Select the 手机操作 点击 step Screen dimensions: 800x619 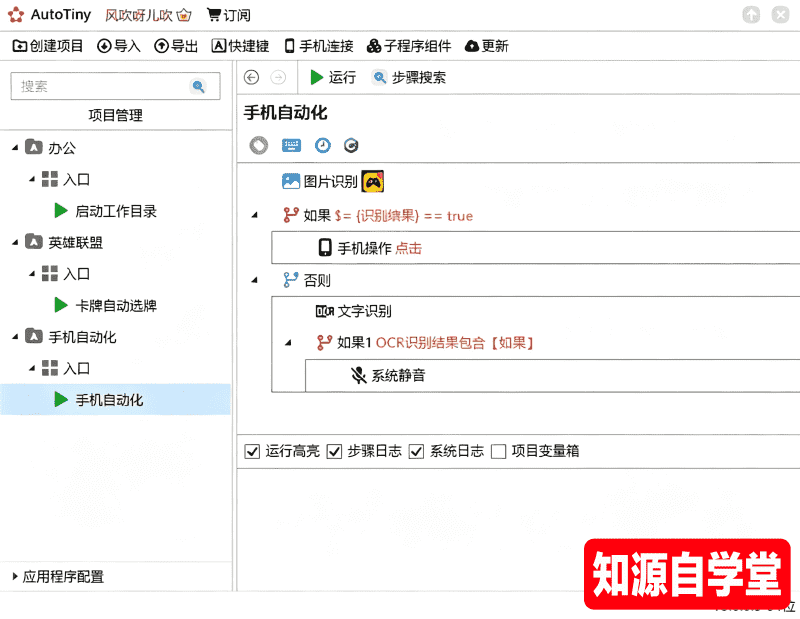(536, 247)
